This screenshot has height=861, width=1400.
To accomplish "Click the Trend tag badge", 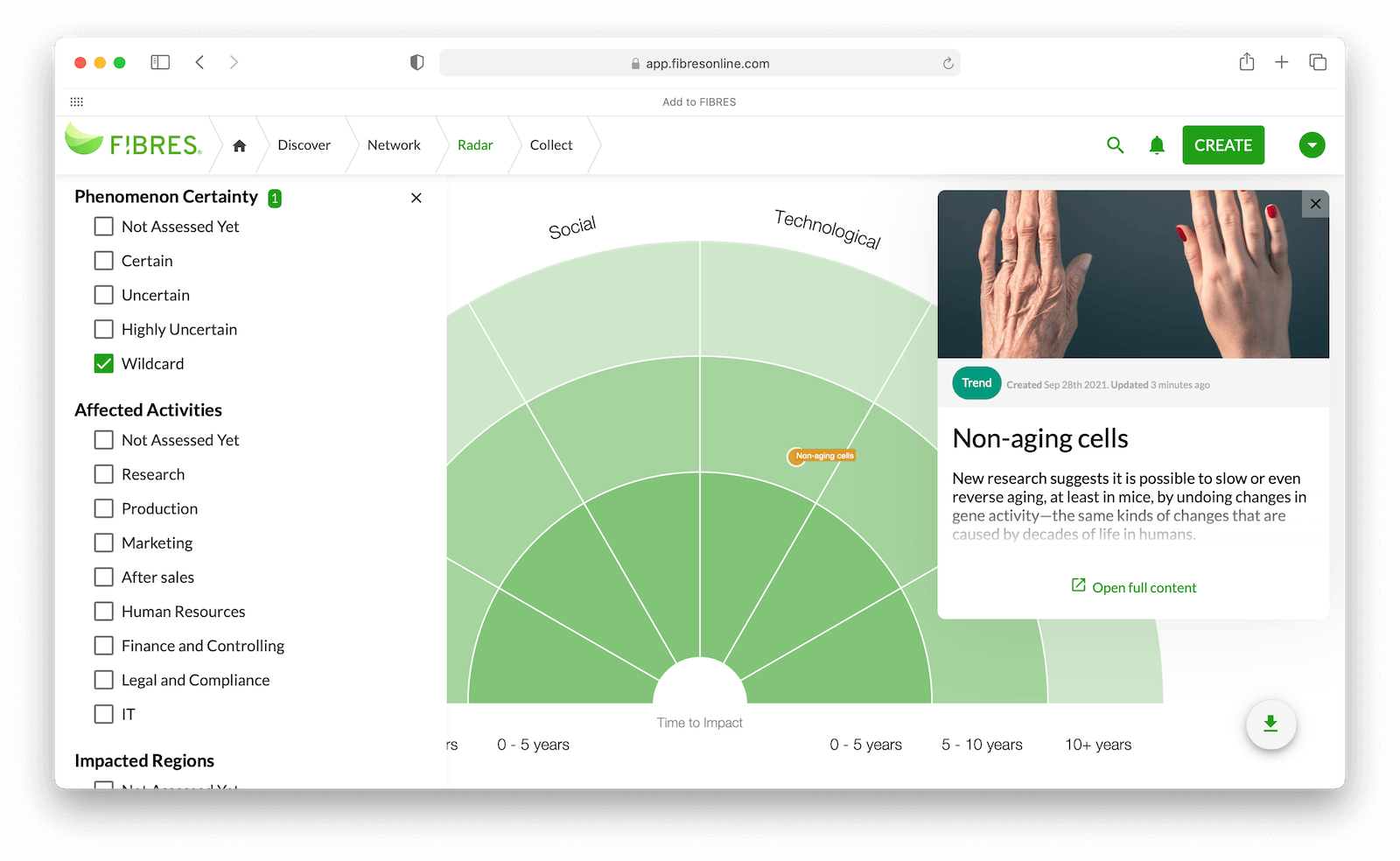I will click(976, 383).
